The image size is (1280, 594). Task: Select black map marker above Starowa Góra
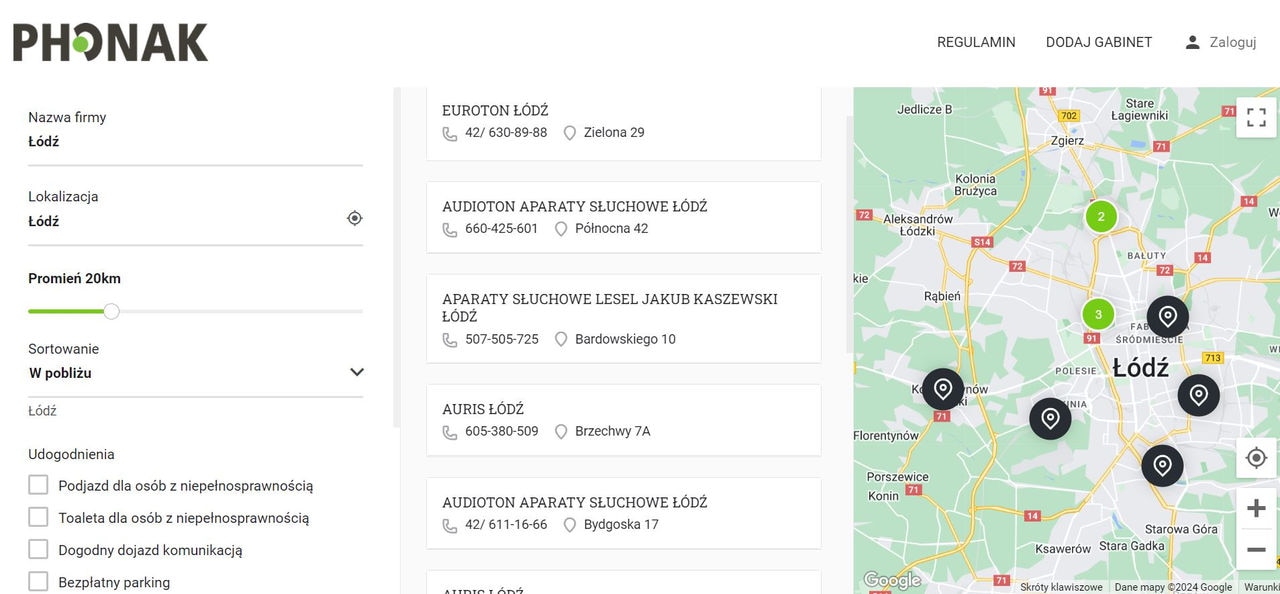coord(1162,466)
